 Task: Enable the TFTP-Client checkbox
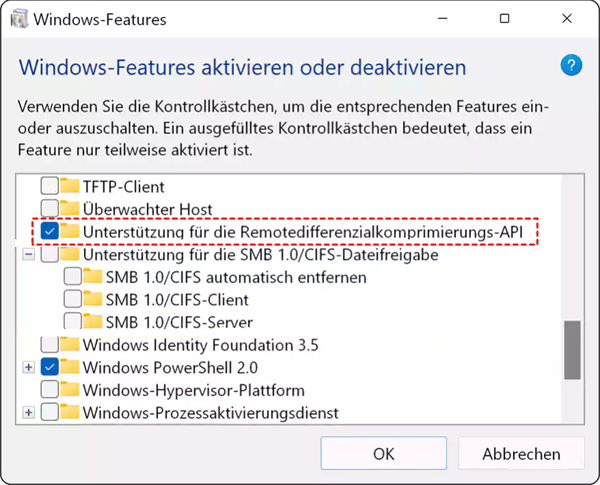tap(48, 186)
